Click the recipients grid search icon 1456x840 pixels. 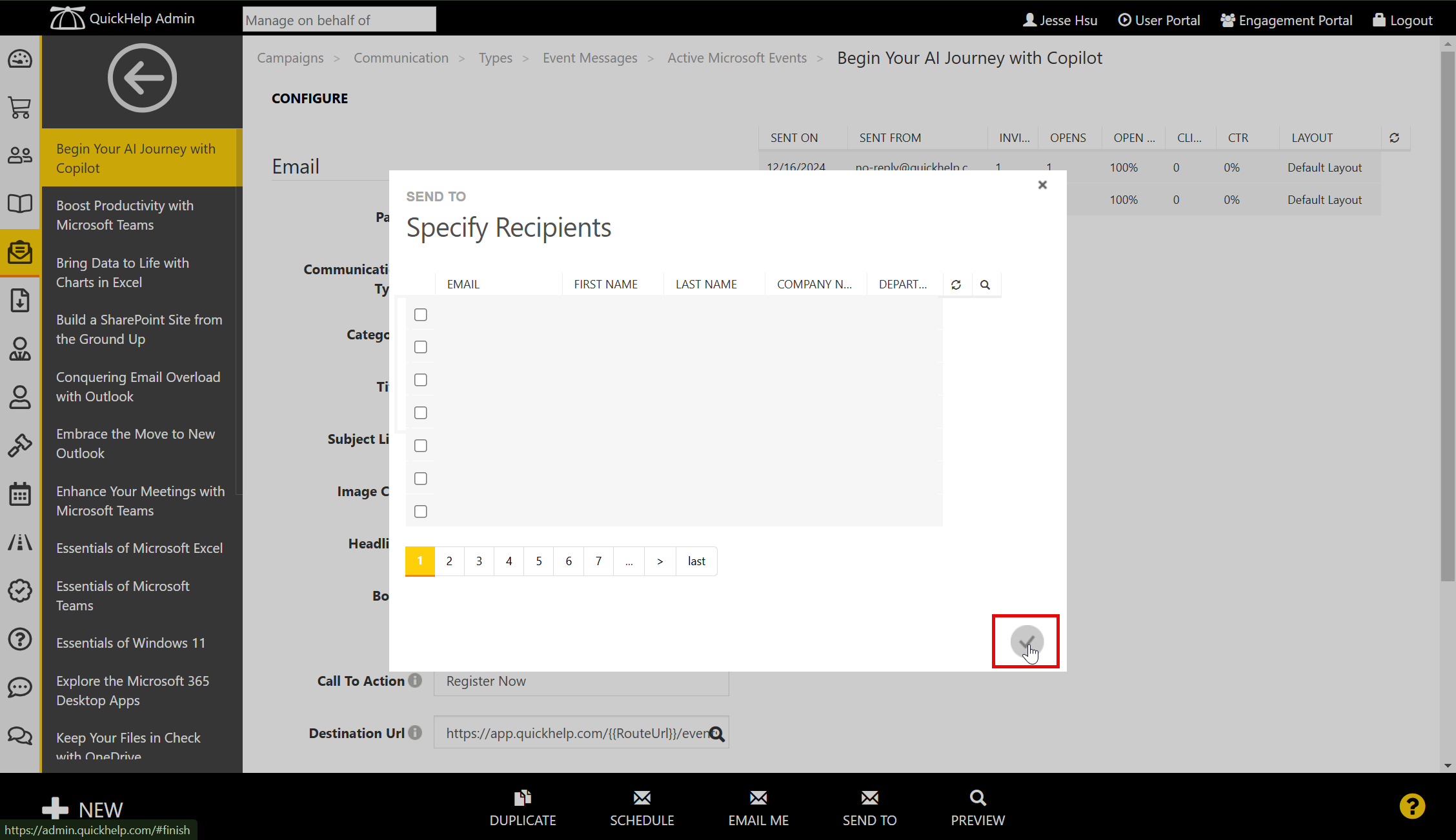(x=985, y=285)
